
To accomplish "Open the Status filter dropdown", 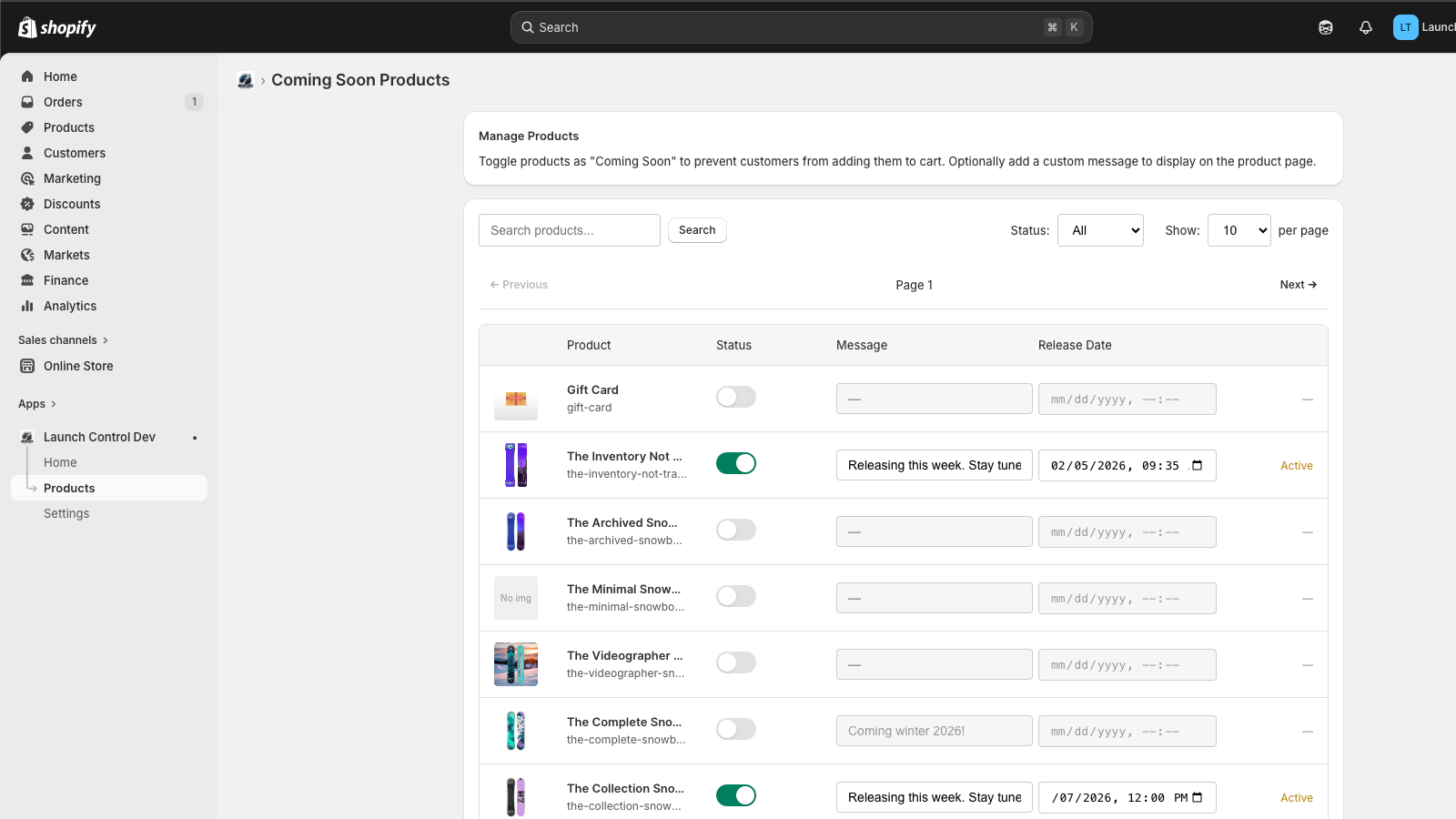I will tap(1100, 230).
